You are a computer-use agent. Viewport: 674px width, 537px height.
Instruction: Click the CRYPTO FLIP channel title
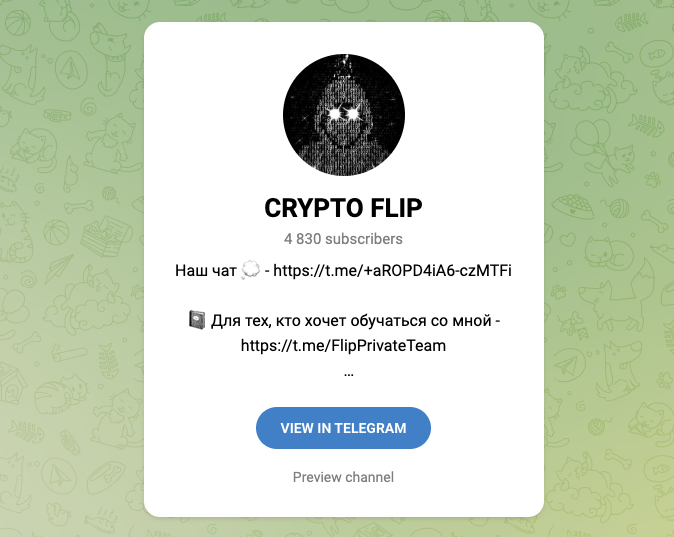pyautogui.click(x=343, y=208)
